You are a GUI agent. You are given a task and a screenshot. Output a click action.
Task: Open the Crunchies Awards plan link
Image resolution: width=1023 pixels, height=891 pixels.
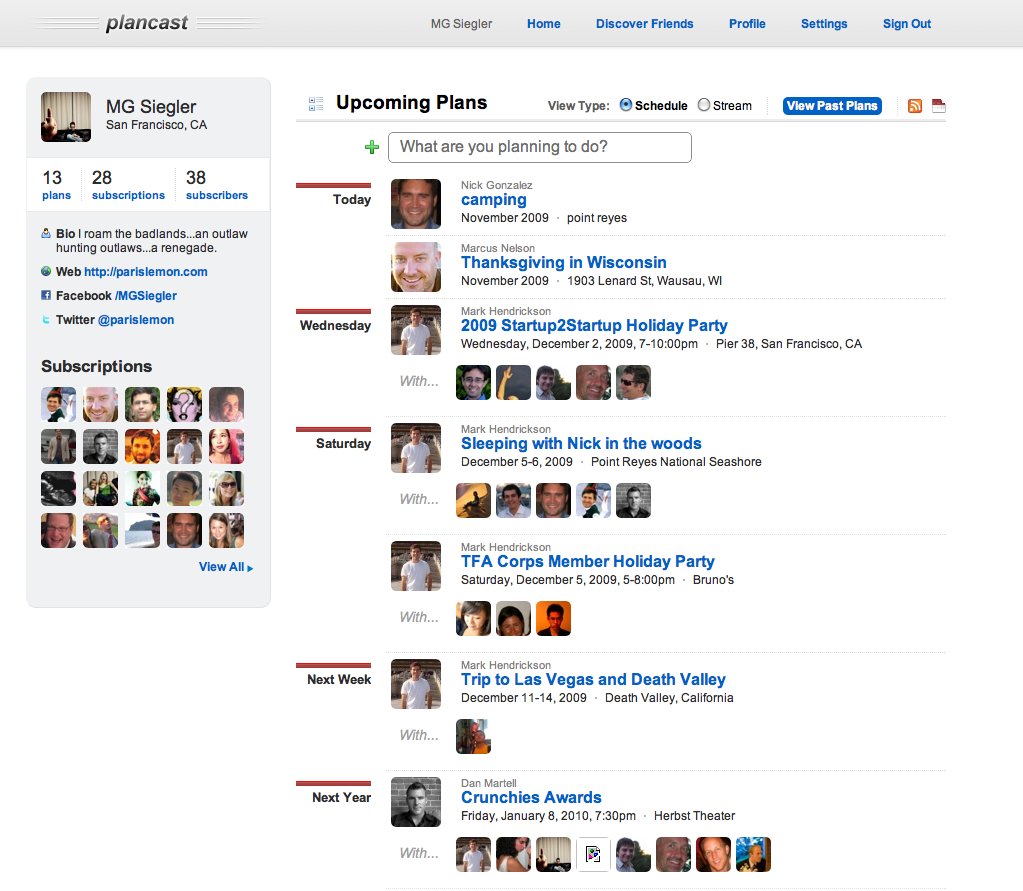click(531, 797)
